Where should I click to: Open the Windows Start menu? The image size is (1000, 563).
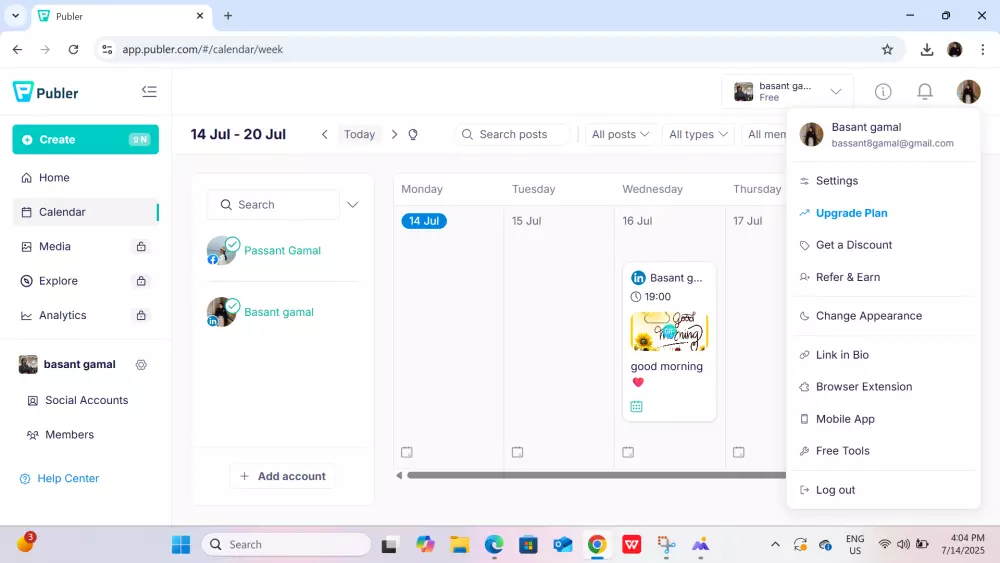(x=181, y=545)
